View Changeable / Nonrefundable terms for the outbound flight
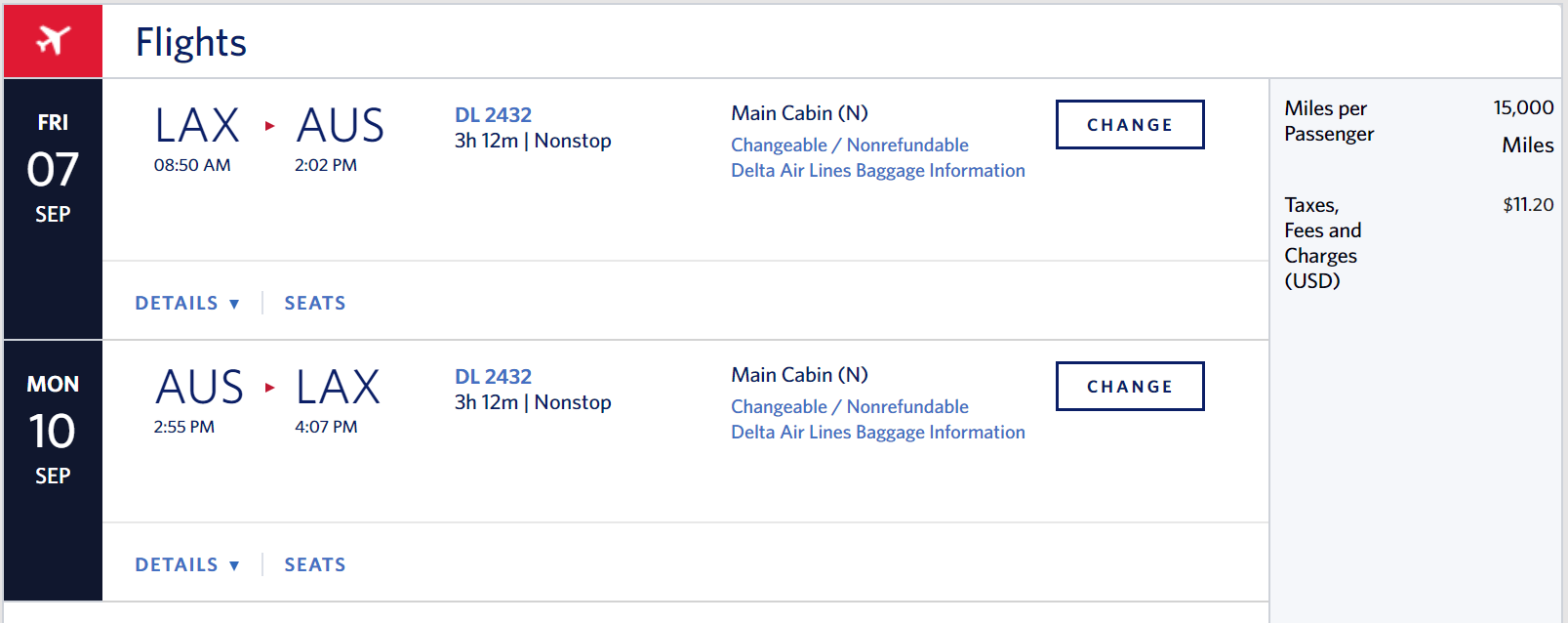Screen dimensions: 1568x623 click(x=850, y=145)
